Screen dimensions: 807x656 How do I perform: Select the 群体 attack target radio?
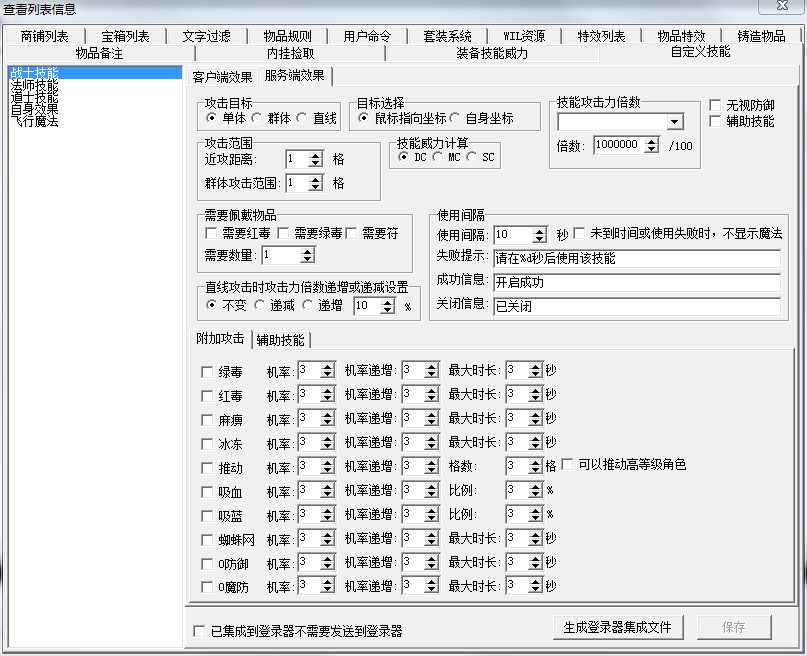coord(257,118)
